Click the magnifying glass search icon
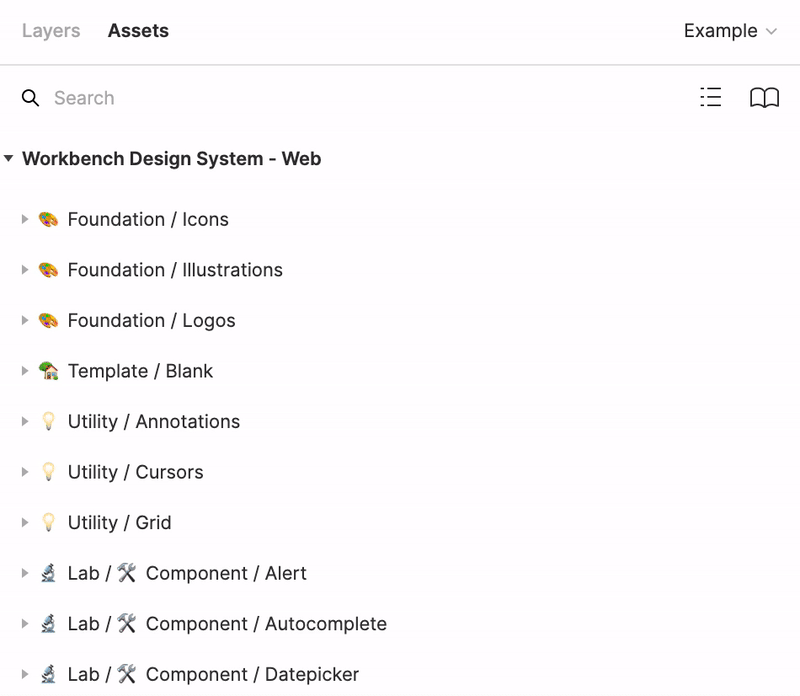The height and width of the screenshot is (696, 800). 30,97
